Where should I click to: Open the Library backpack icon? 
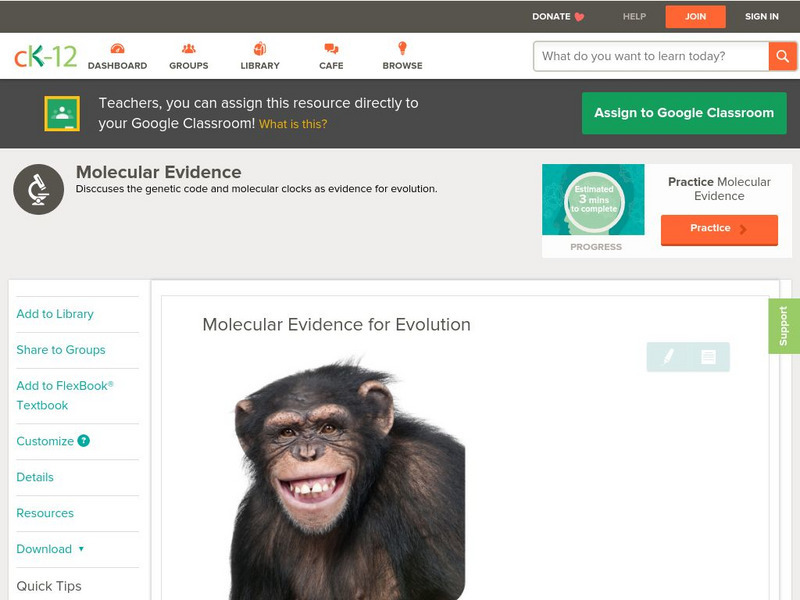(260, 48)
